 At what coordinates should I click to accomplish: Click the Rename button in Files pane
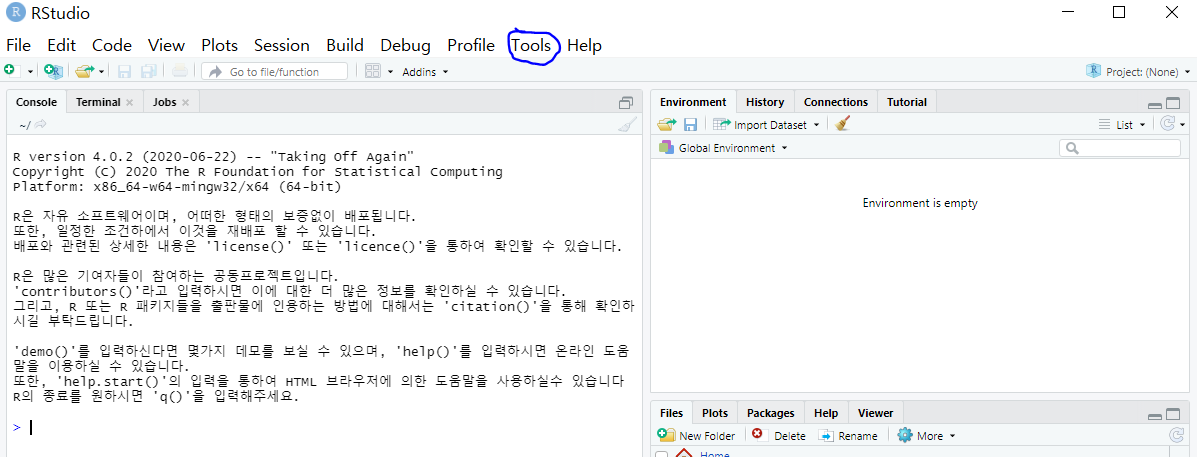pyautogui.click(x=848, y=436)
